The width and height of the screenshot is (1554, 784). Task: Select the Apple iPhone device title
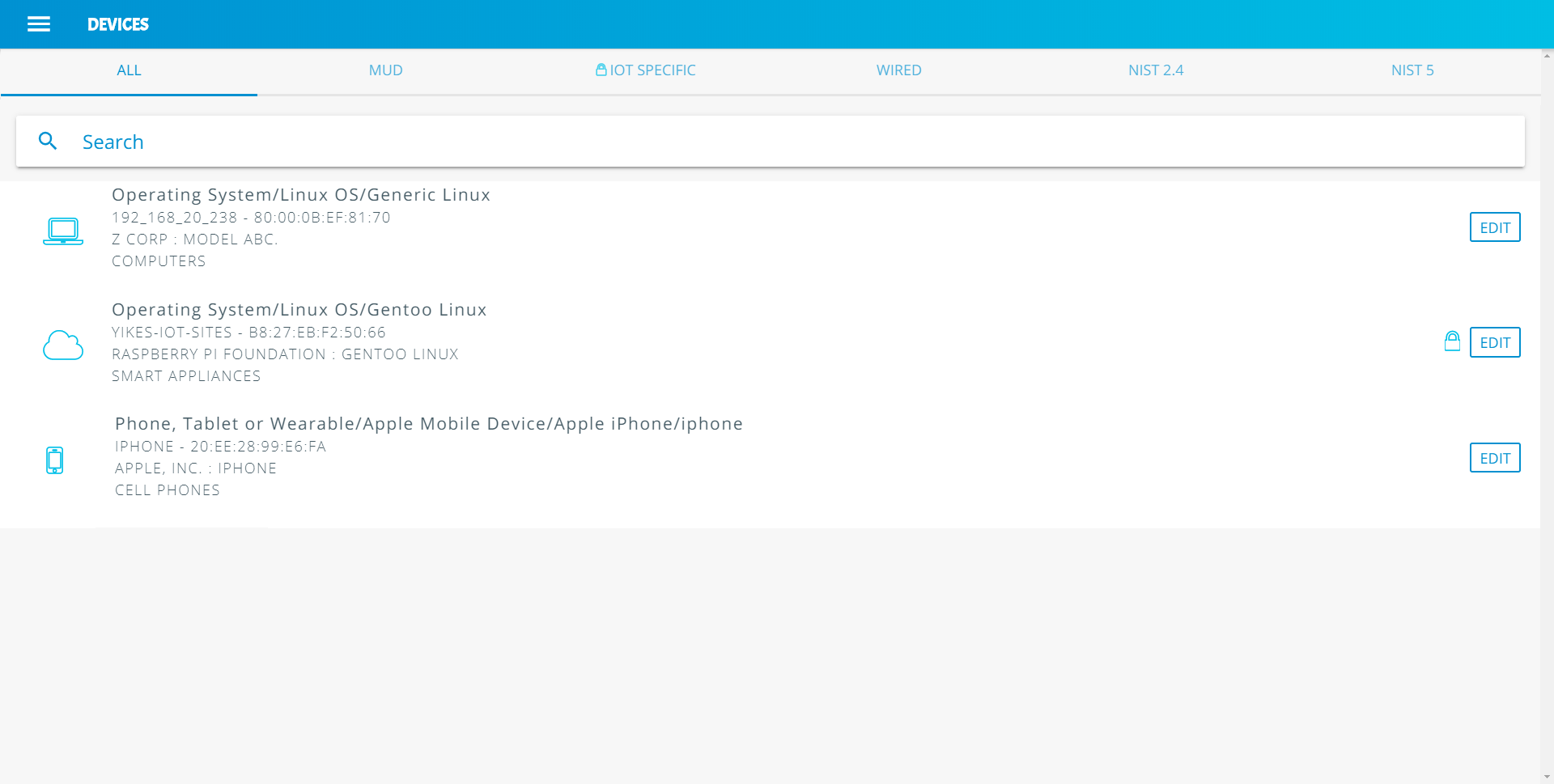pyautogui.click(x=429, y=424)
